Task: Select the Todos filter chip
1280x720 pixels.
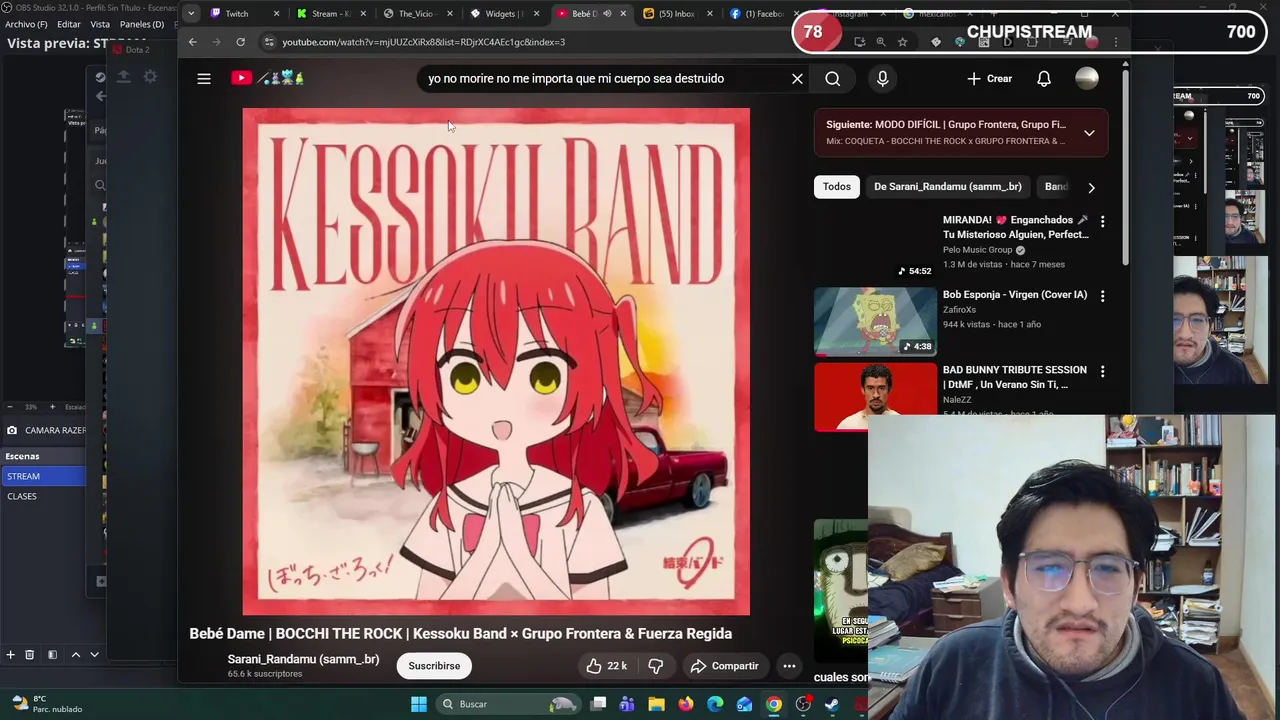Action: 837,187
